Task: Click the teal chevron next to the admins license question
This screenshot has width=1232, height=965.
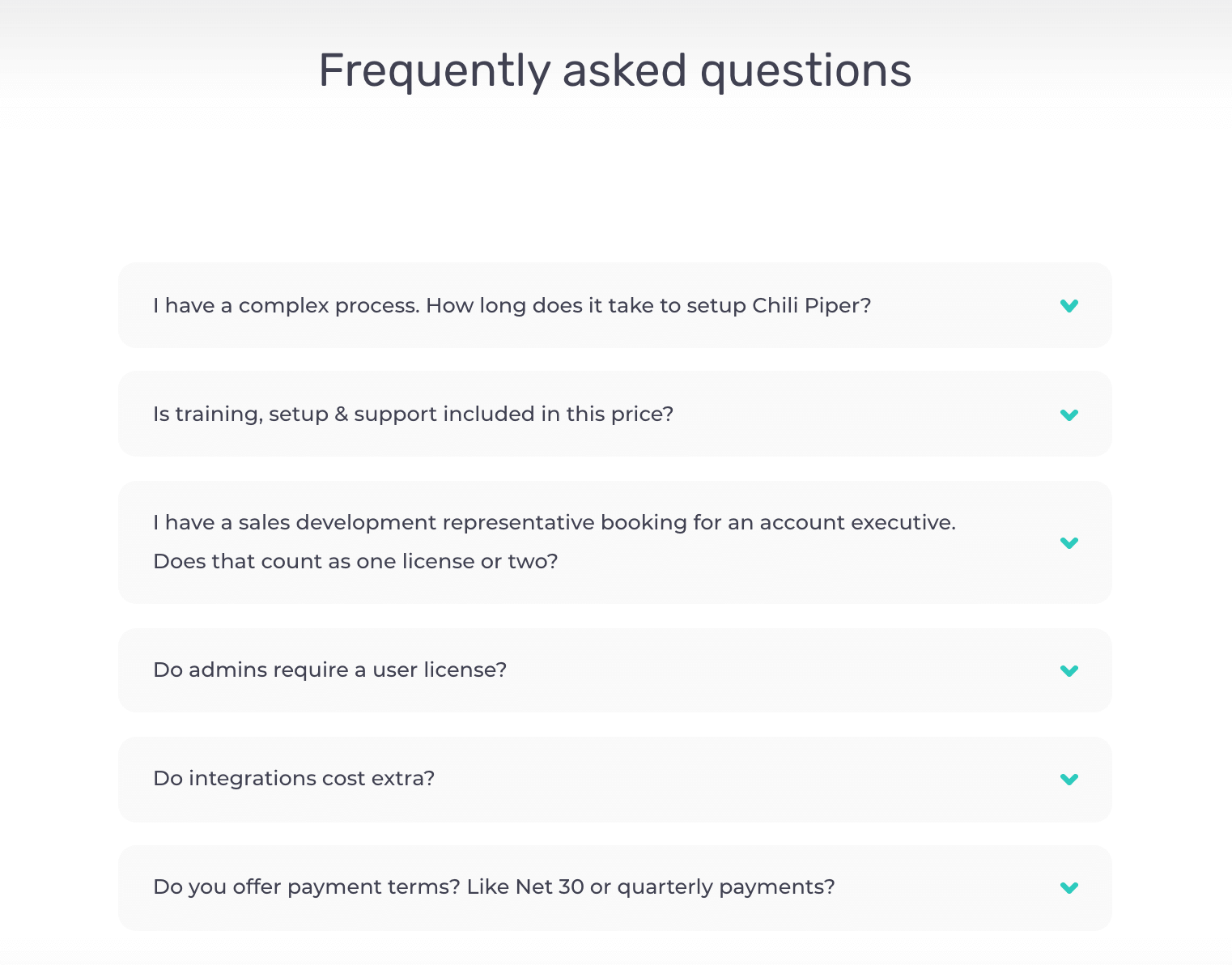Action: [1069, 671]
